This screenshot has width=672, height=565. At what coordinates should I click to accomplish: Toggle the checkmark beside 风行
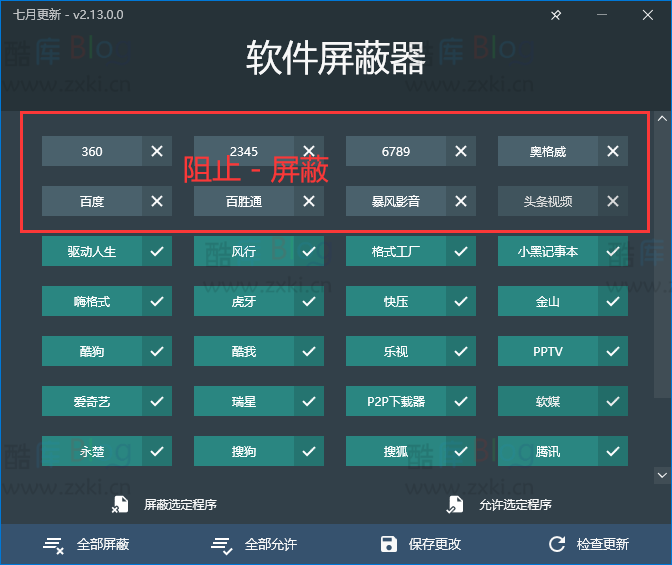[309, 251]
